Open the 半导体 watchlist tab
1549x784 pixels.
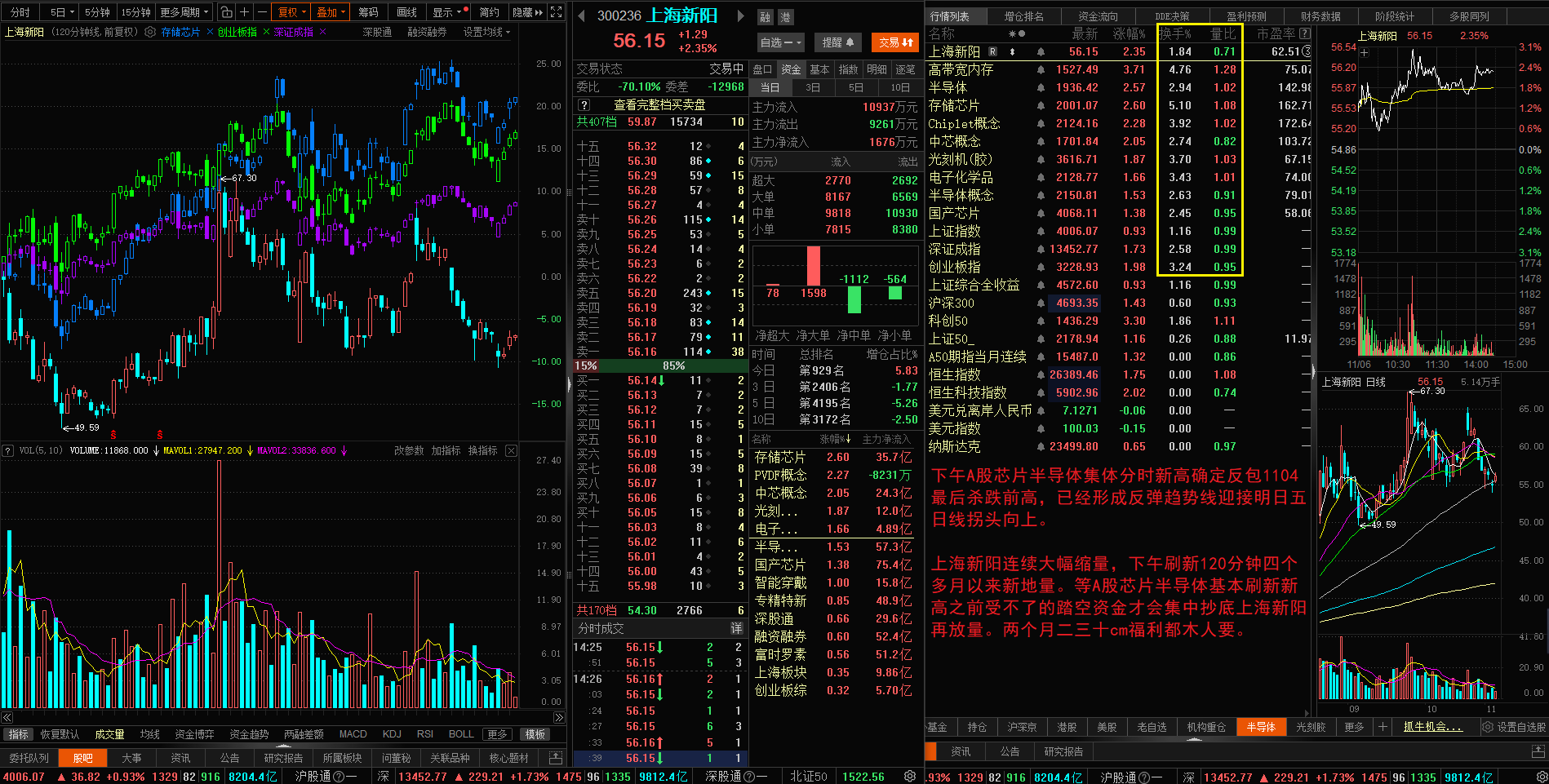(x=1261, y=726)
